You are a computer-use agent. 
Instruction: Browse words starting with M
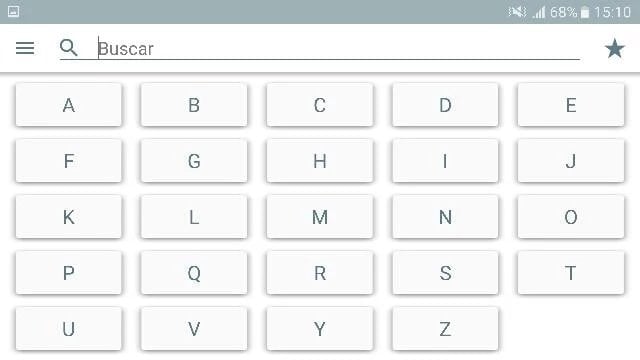point(320,217)
